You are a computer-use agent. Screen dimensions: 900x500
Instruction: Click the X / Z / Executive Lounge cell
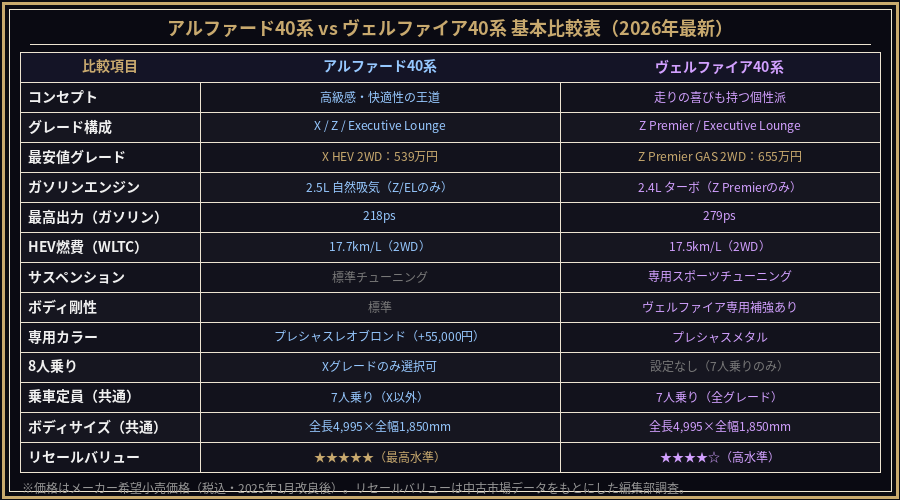tap(380, 127)
